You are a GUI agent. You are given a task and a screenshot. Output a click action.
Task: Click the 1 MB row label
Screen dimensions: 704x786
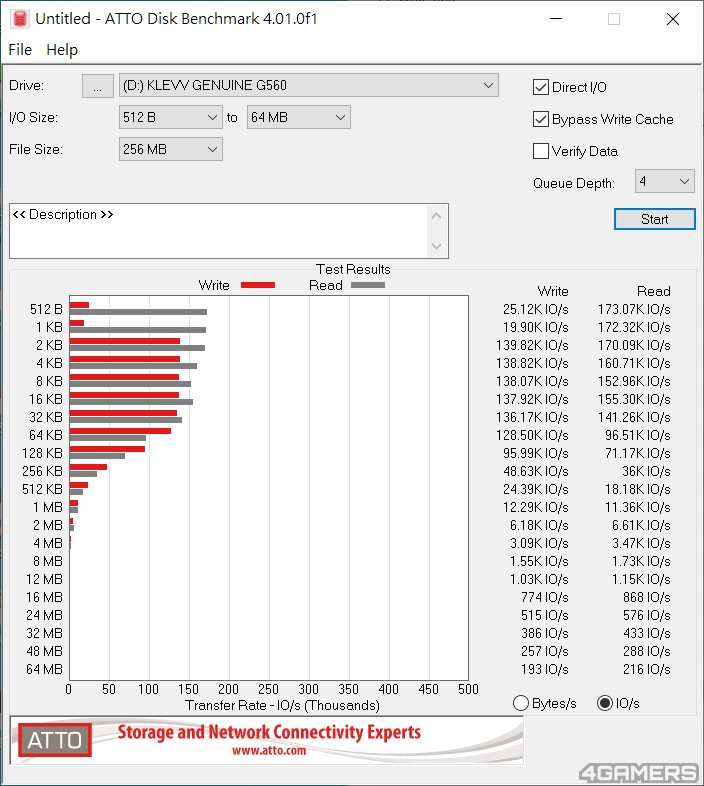tap(48, 507)
